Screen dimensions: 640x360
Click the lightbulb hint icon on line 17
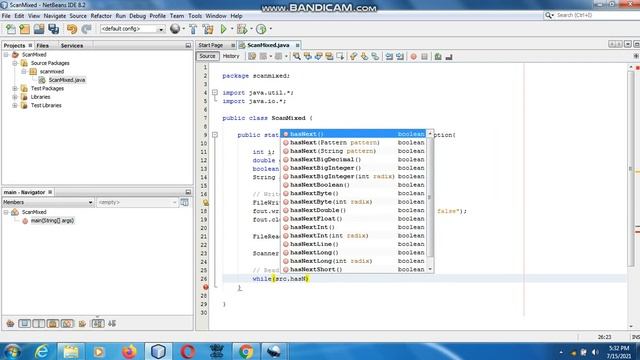click(206, 202)
